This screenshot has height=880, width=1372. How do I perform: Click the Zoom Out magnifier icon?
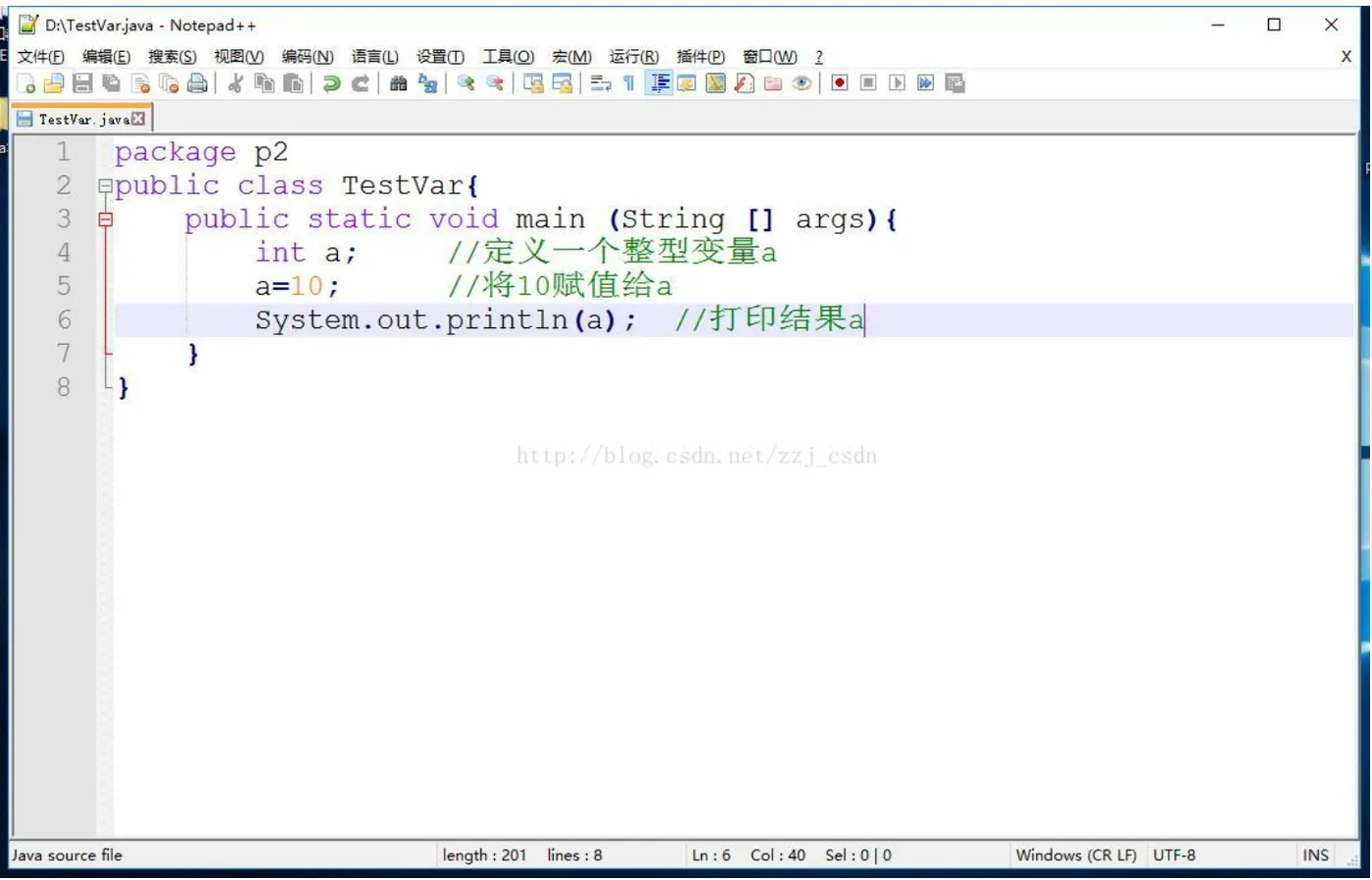click(x=495, y=83)
